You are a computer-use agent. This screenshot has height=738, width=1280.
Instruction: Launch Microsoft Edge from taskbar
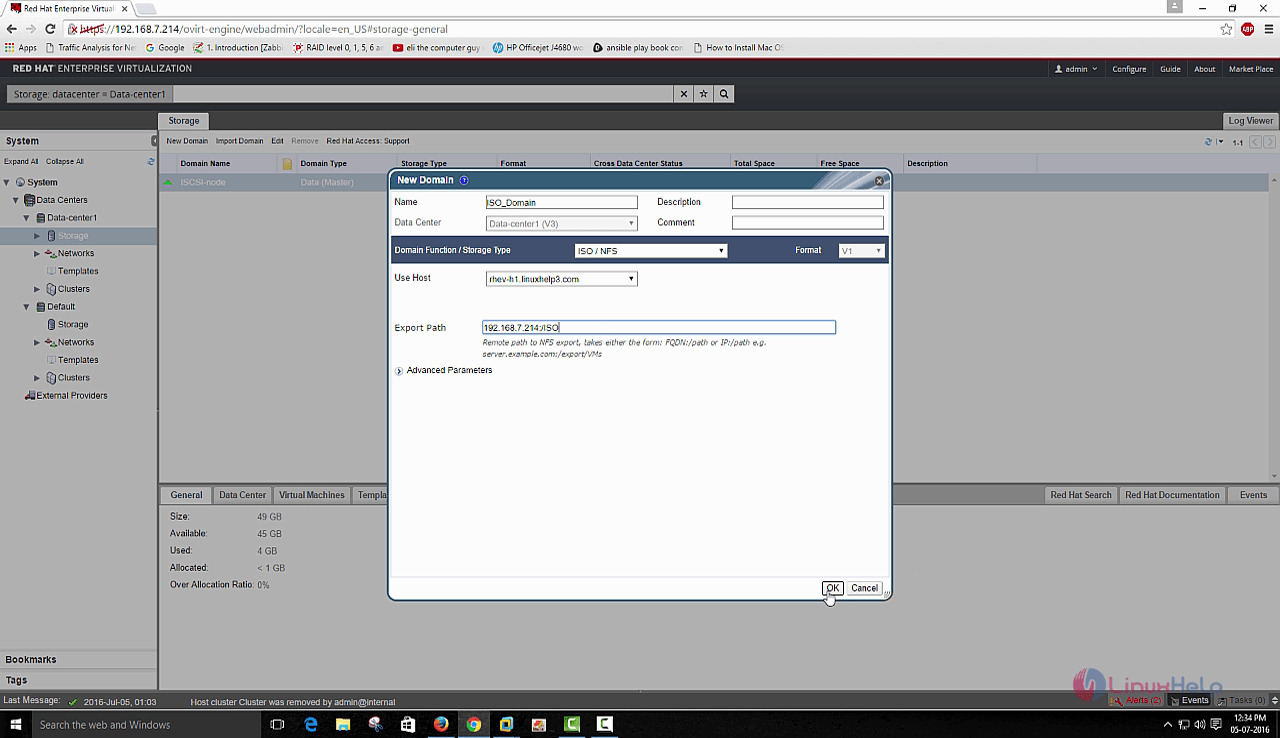click(x=311, y=724)
